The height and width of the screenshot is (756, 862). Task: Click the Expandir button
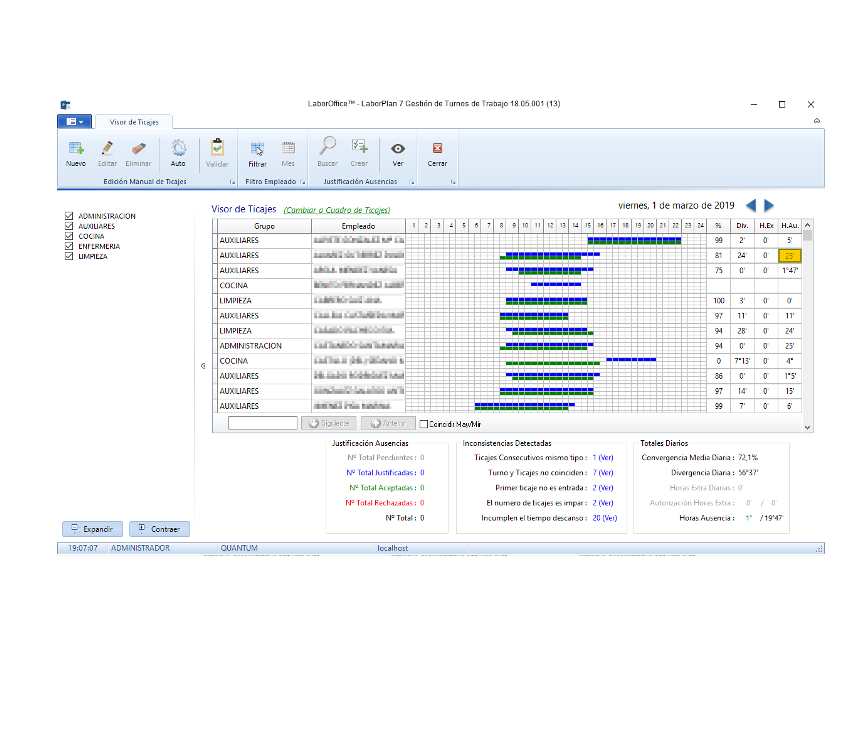(92, 529)
